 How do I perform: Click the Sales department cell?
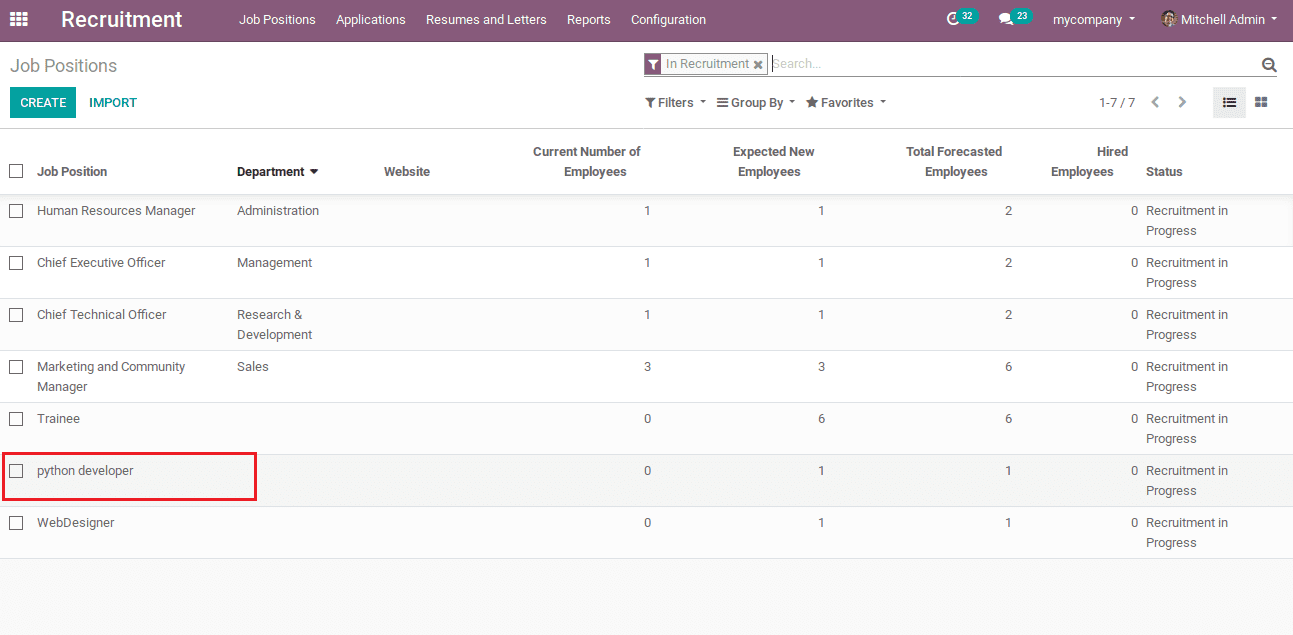click(253, 367)
